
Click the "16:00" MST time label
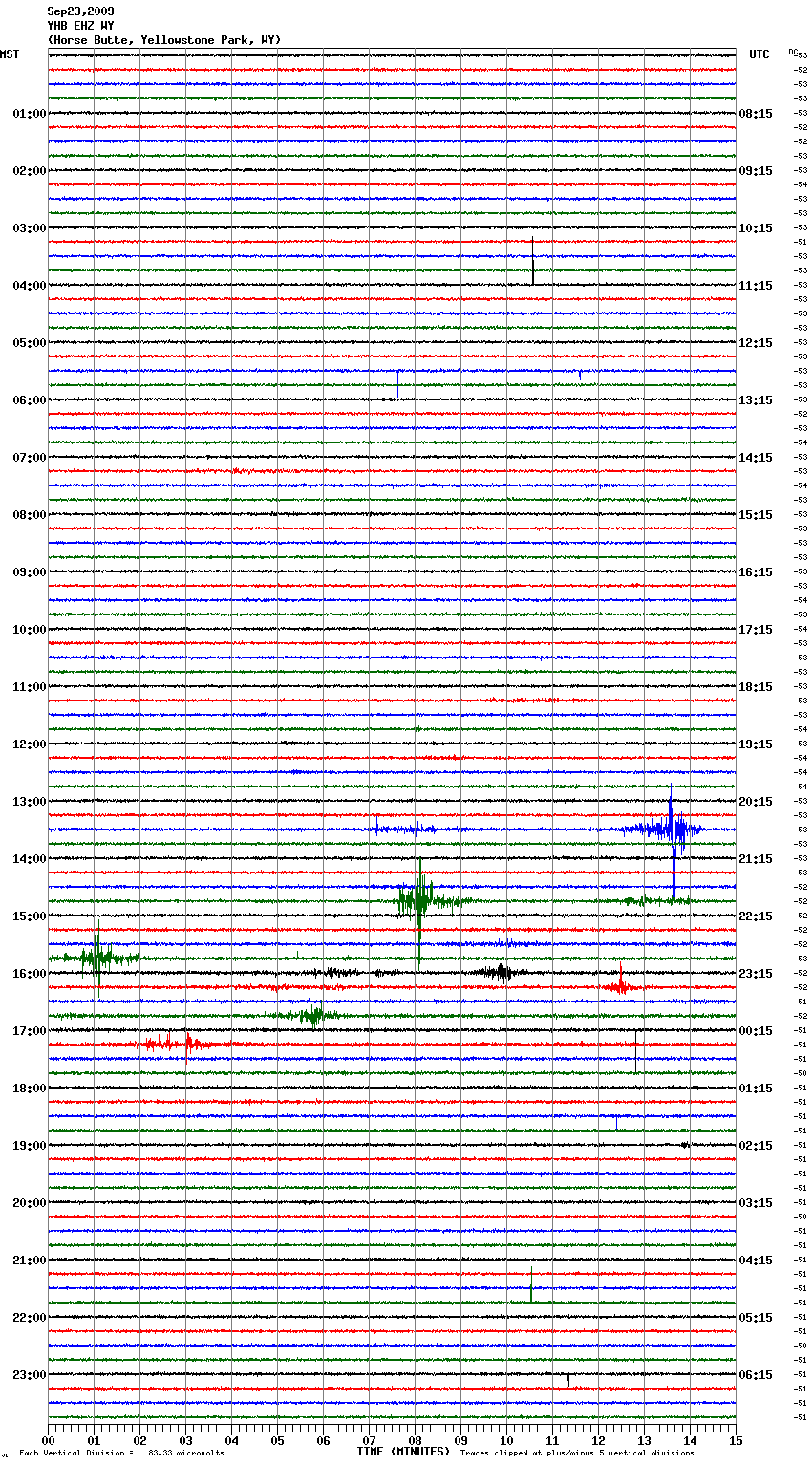30,974
